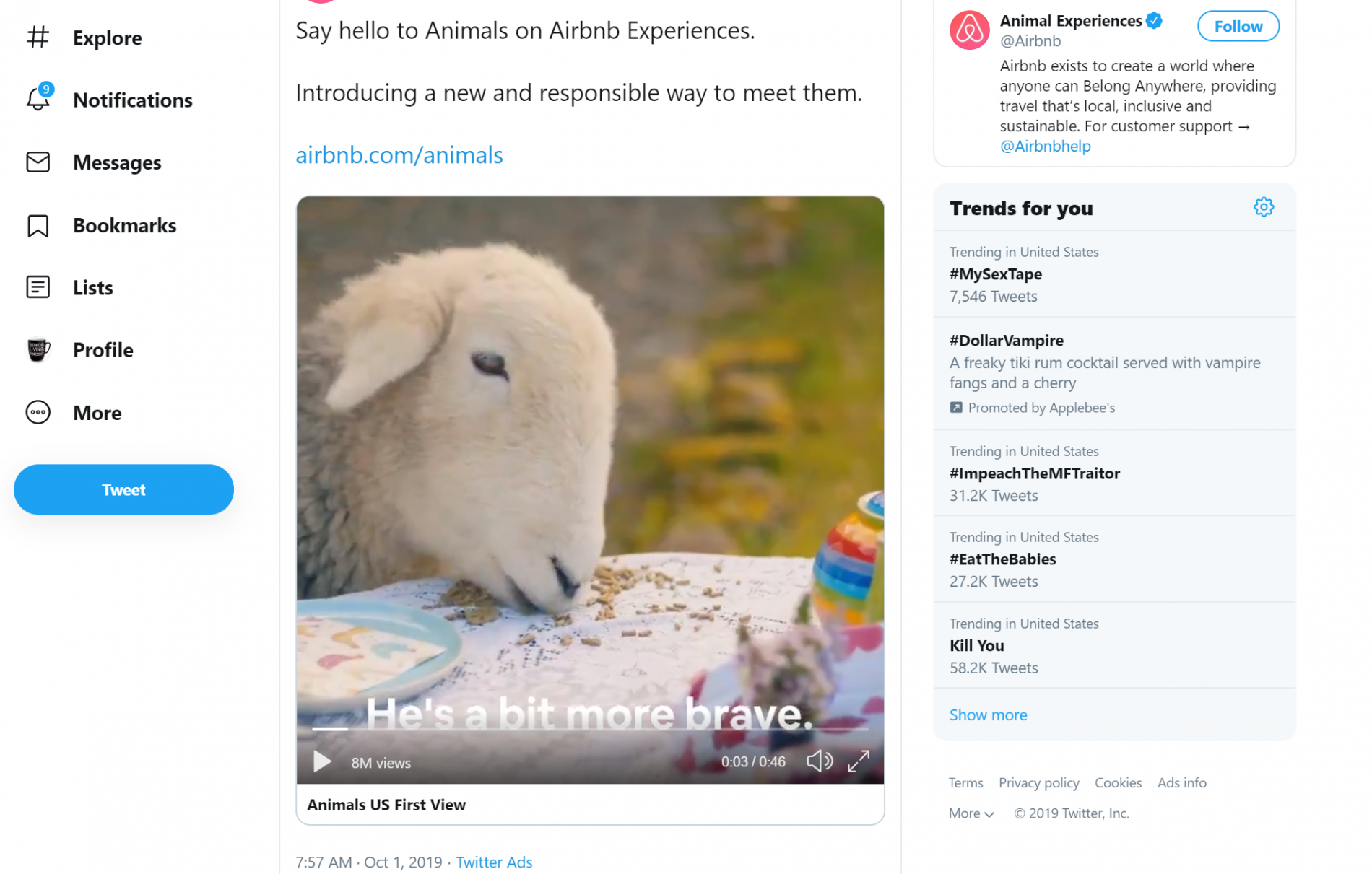Open the Lists icon
The height and width of the screenshot is (874, 1372).
(38, 287)
